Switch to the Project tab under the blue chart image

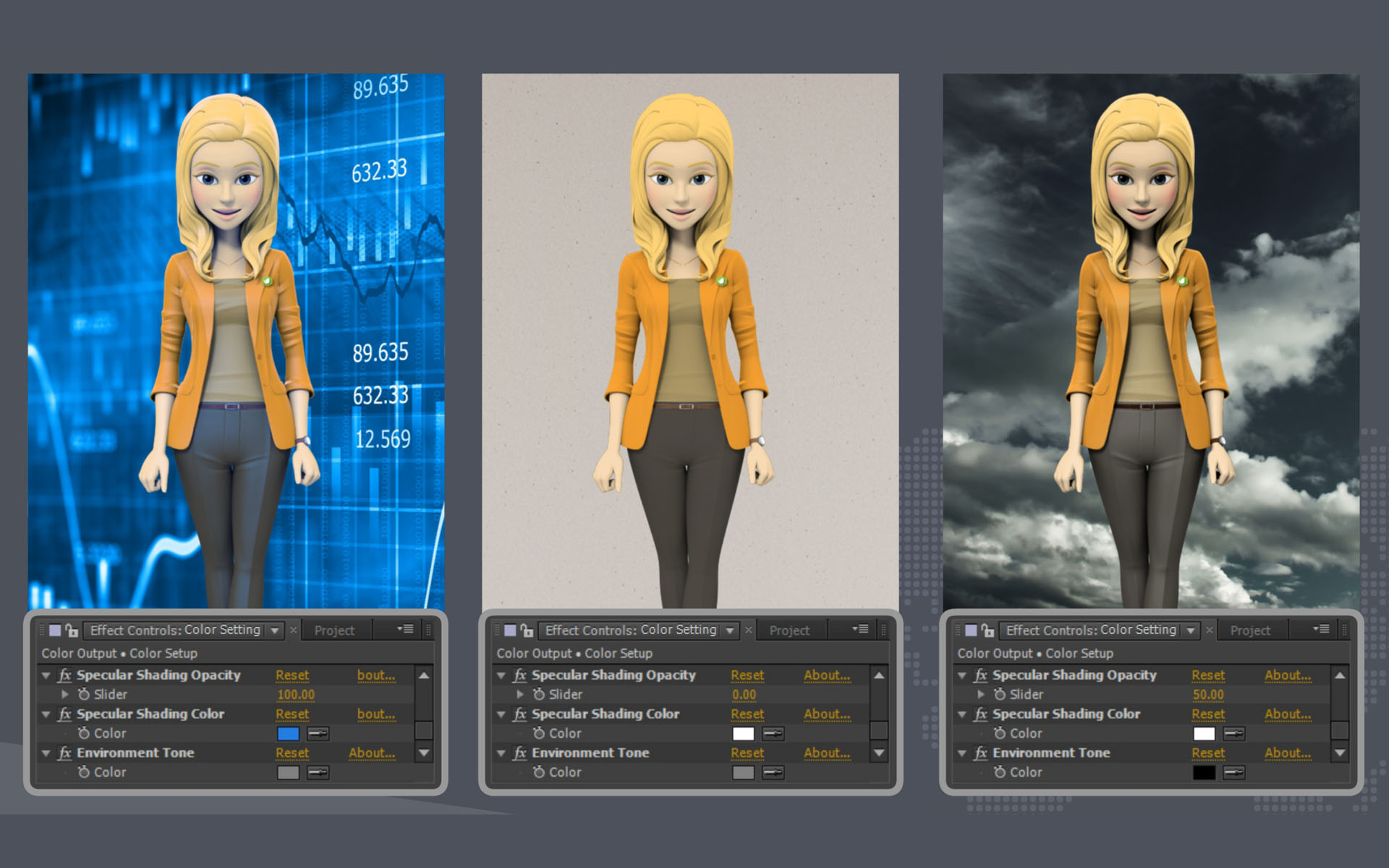334,631
